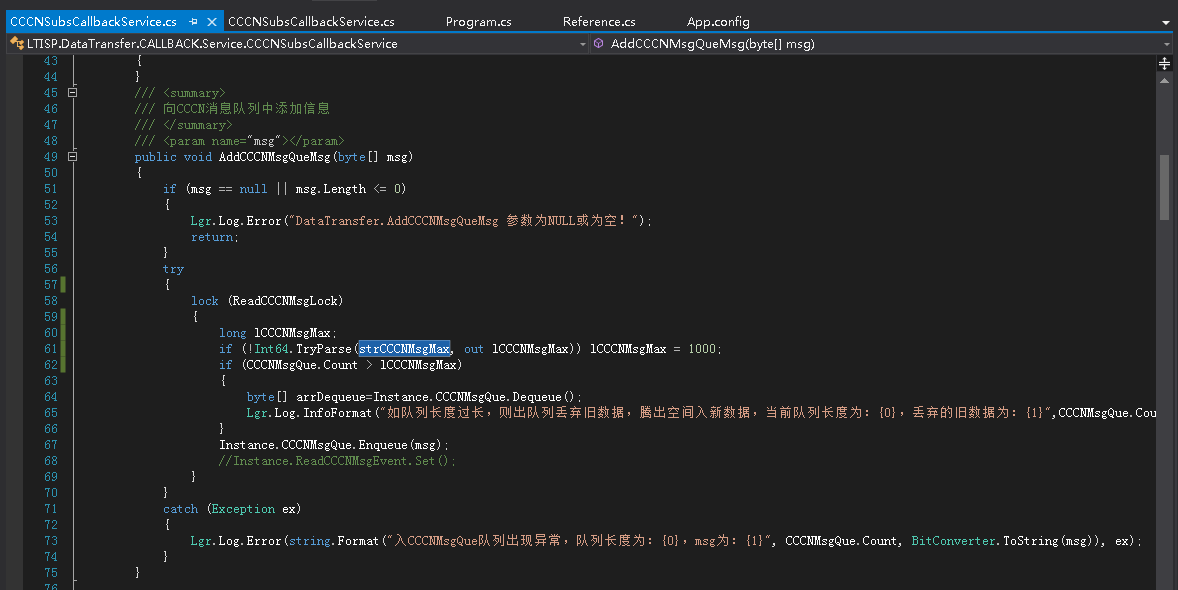
Task: Click ReadCCCNMsgLock in the lock statement
Action: (285, 301)
